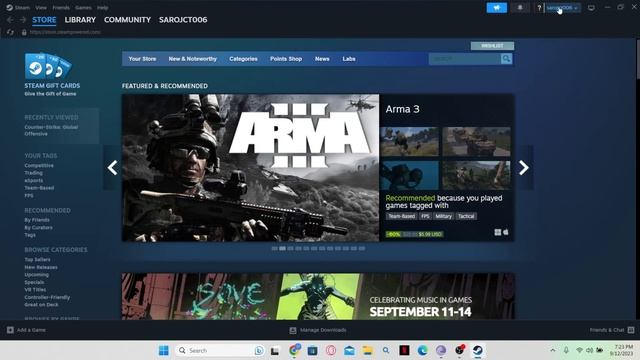The height and width of the screenshot is (360, 640).
Task: Open File Explorer from the taskbar
Action: coord(368,350)
